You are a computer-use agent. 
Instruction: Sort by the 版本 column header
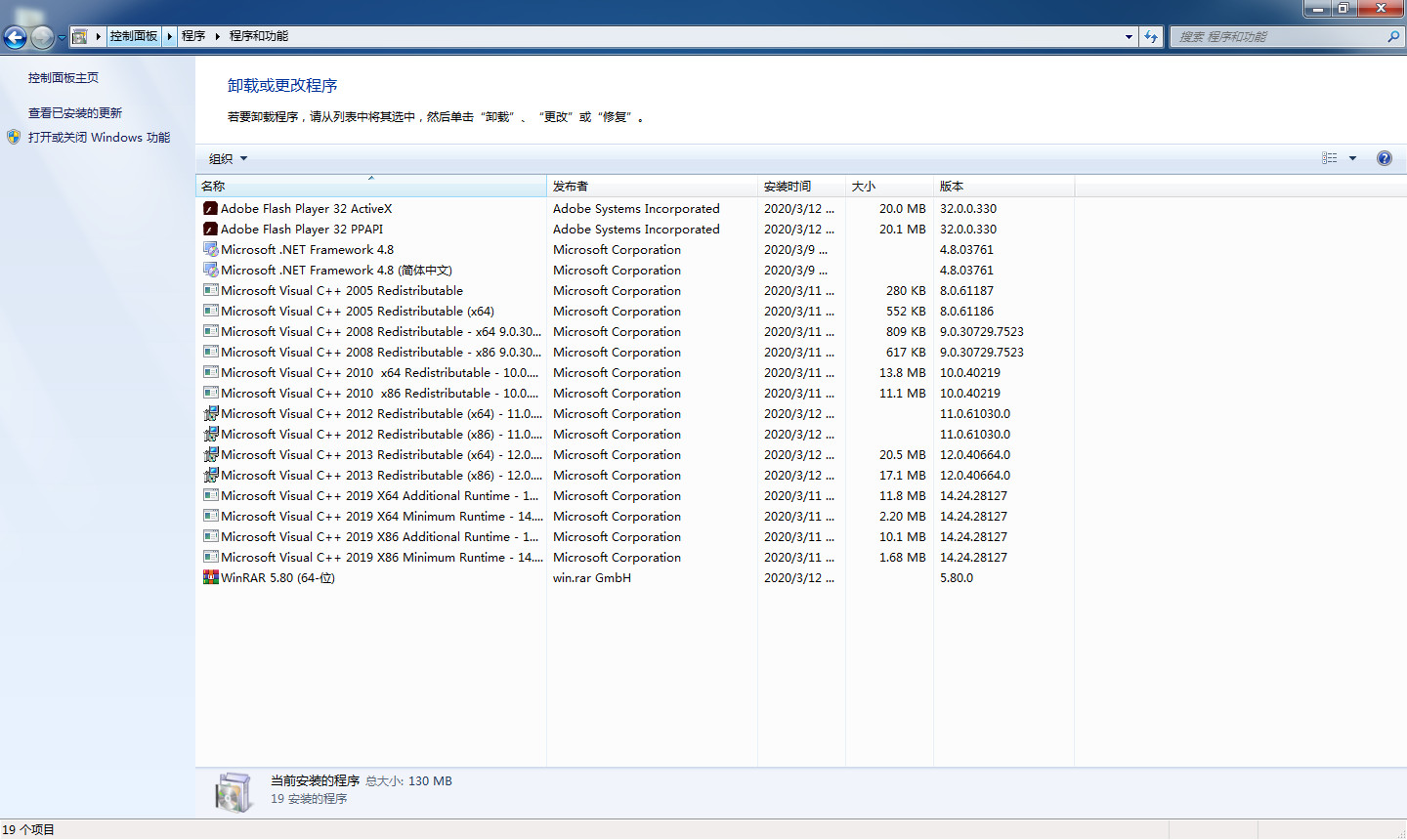coord(1003,186)
